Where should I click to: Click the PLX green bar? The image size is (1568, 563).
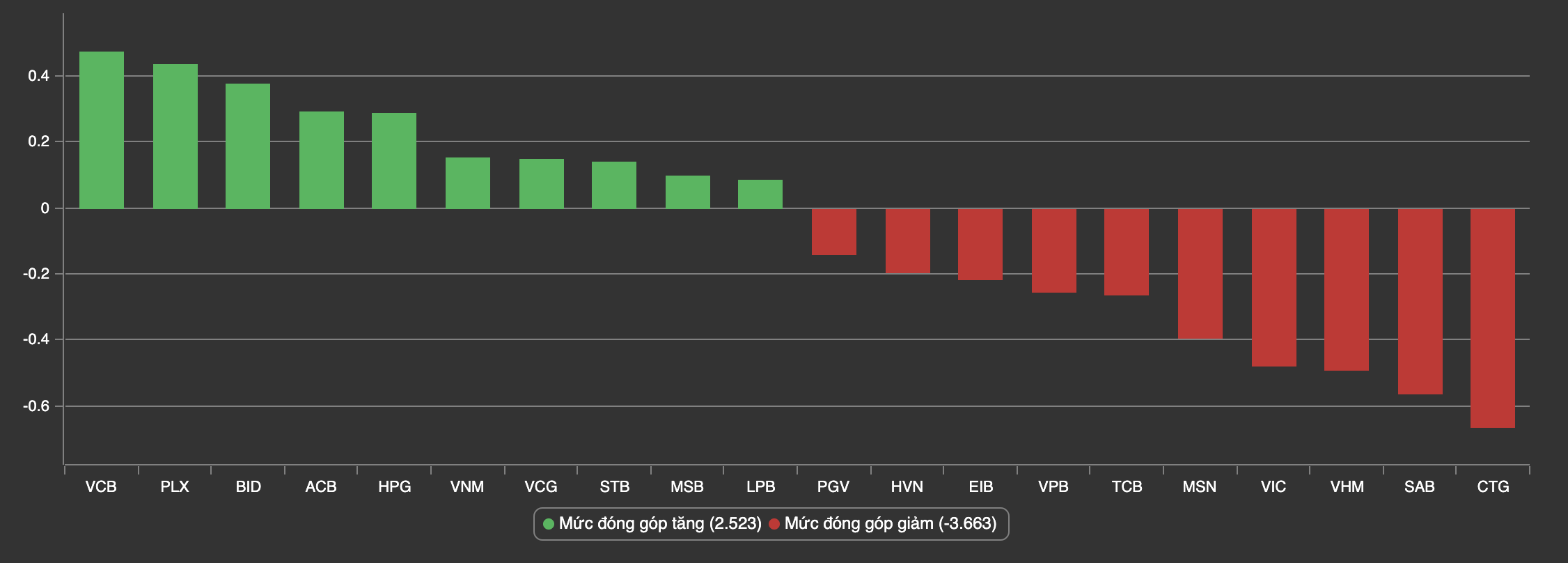pos(175,137)
